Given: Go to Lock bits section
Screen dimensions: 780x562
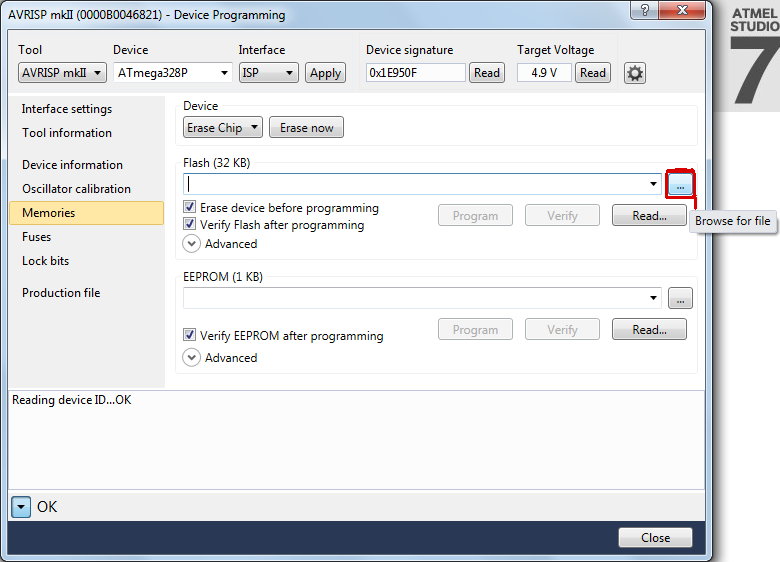Looking at the screenshot, I should [x=45, y=261].
